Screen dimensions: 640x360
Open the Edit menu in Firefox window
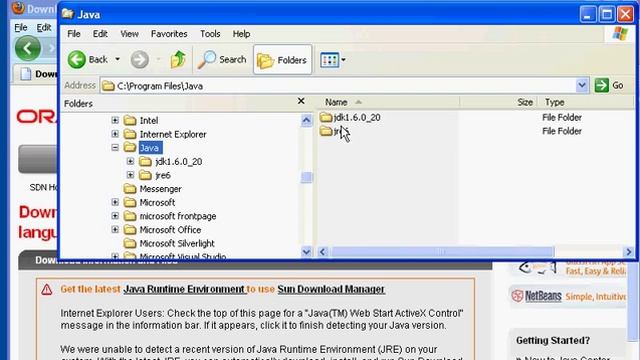tap(44, 27)
